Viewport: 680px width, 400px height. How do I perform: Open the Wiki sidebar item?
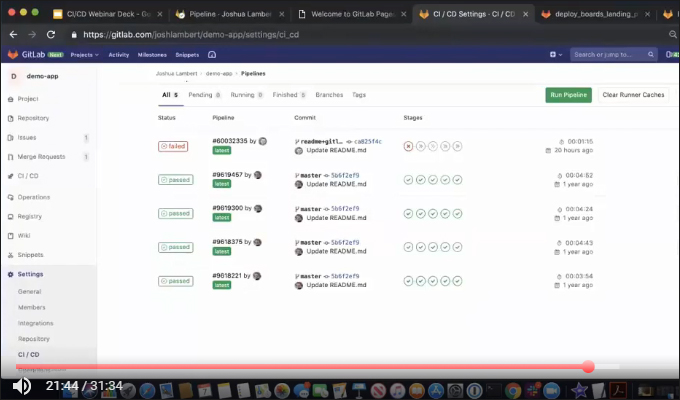coord(25,235)
